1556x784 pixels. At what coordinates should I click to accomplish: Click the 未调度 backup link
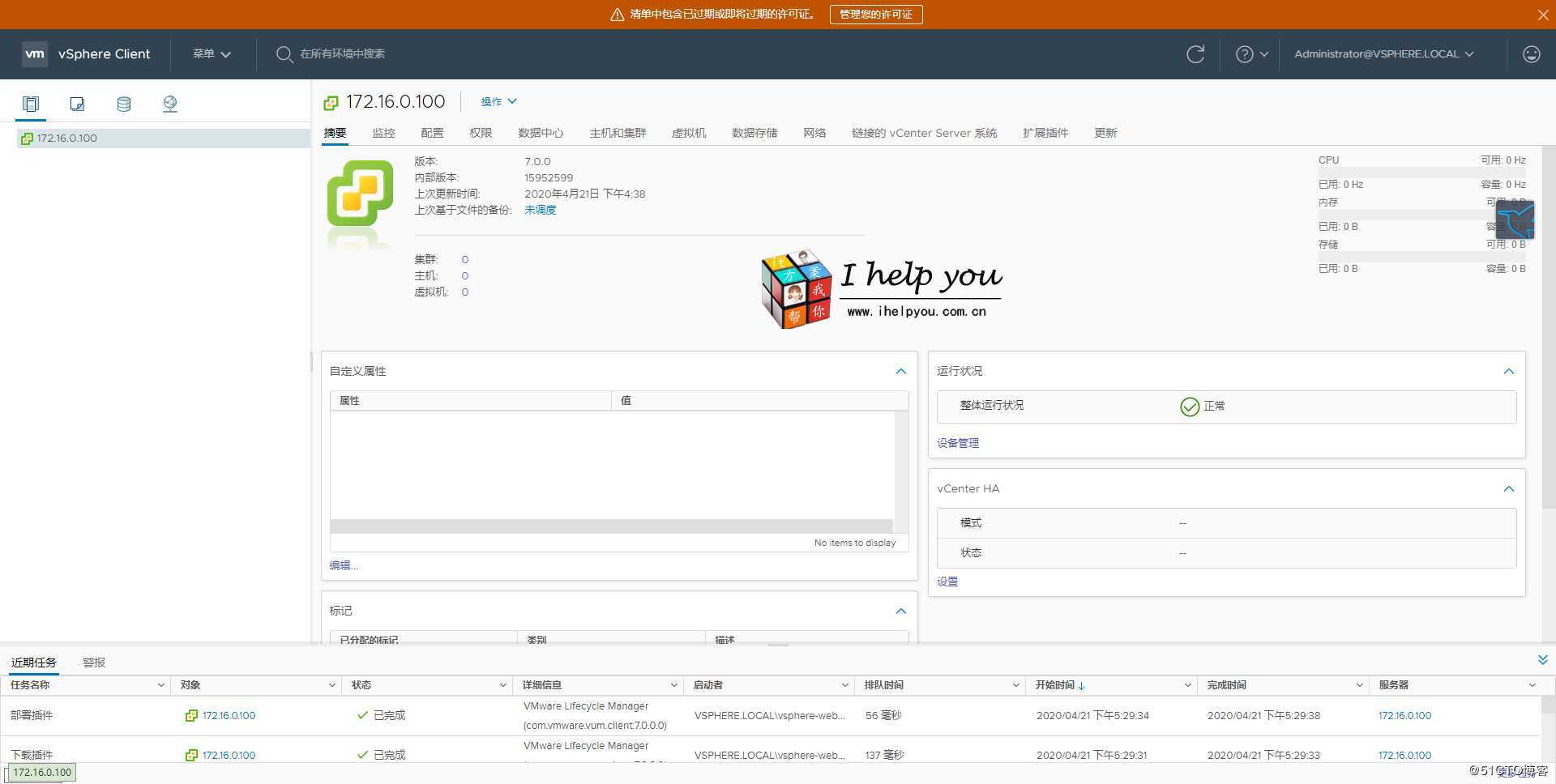[x=540, y=210]
